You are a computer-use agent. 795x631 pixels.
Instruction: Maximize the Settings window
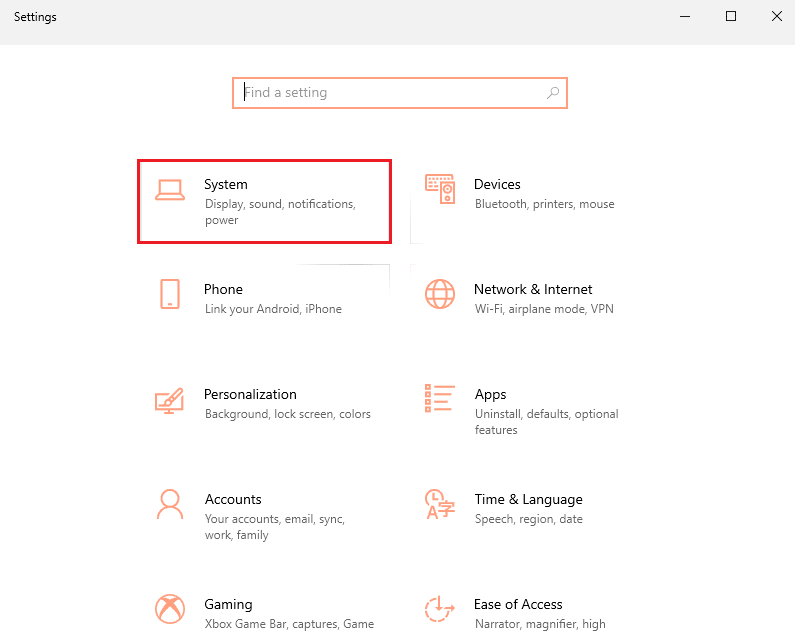[731, 16]
